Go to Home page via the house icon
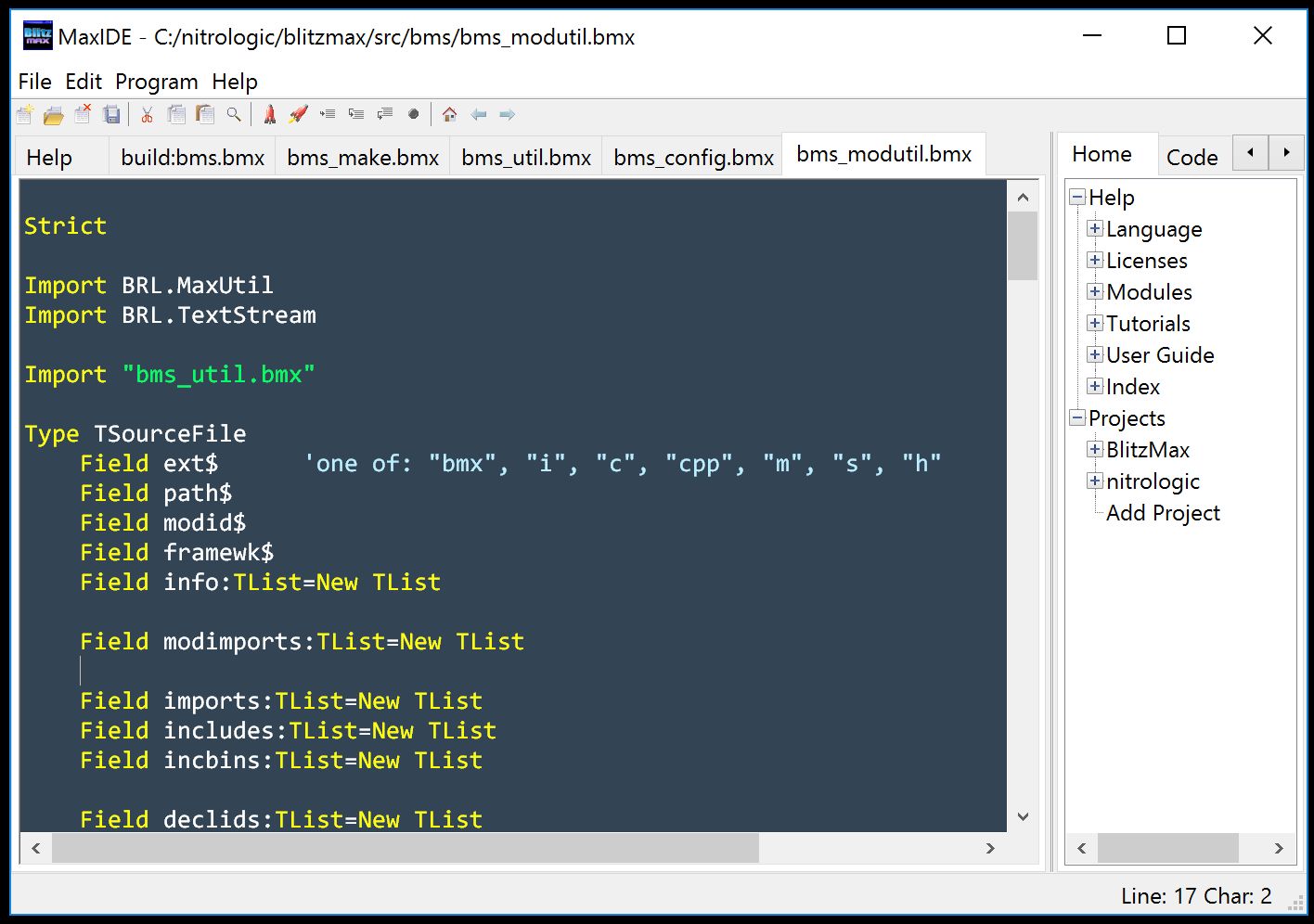This screenshot has height=924, width=1314. [449, 113]
